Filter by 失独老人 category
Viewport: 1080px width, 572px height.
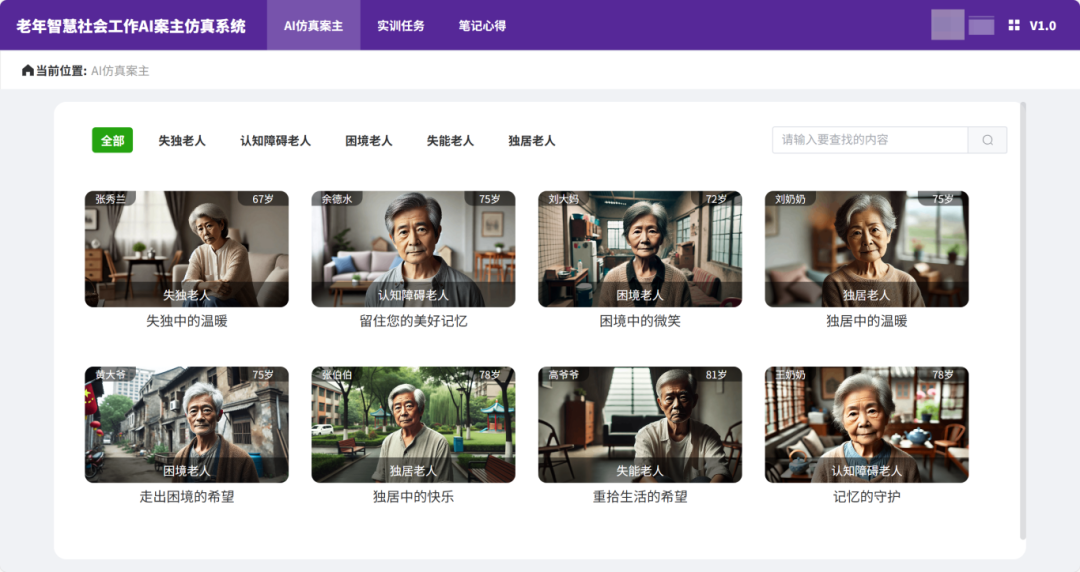182,141
